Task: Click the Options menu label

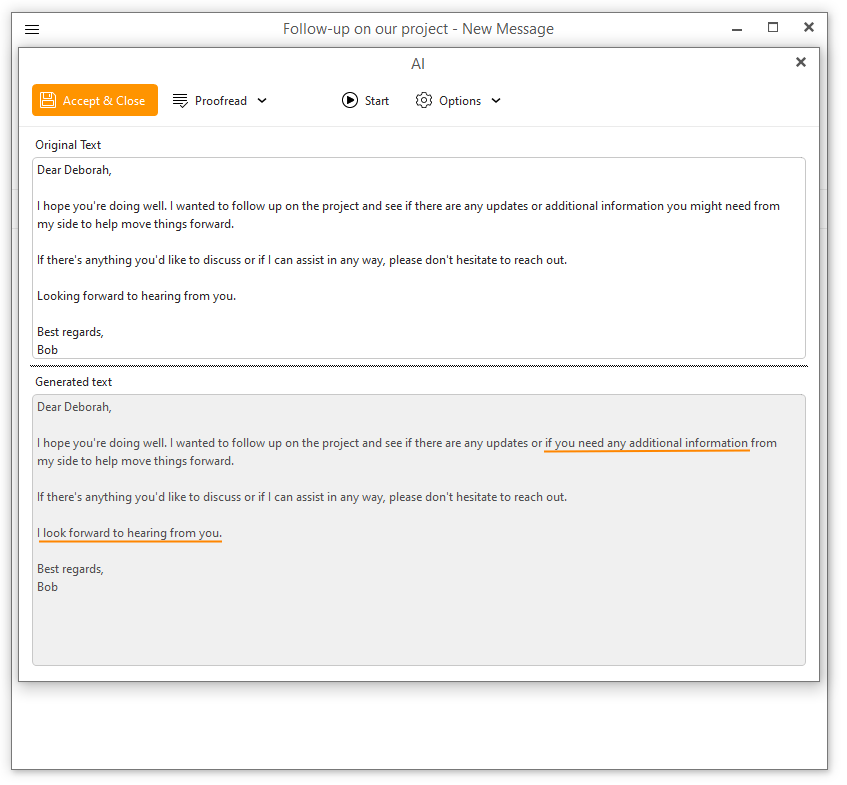Action: tap(460, 101)
